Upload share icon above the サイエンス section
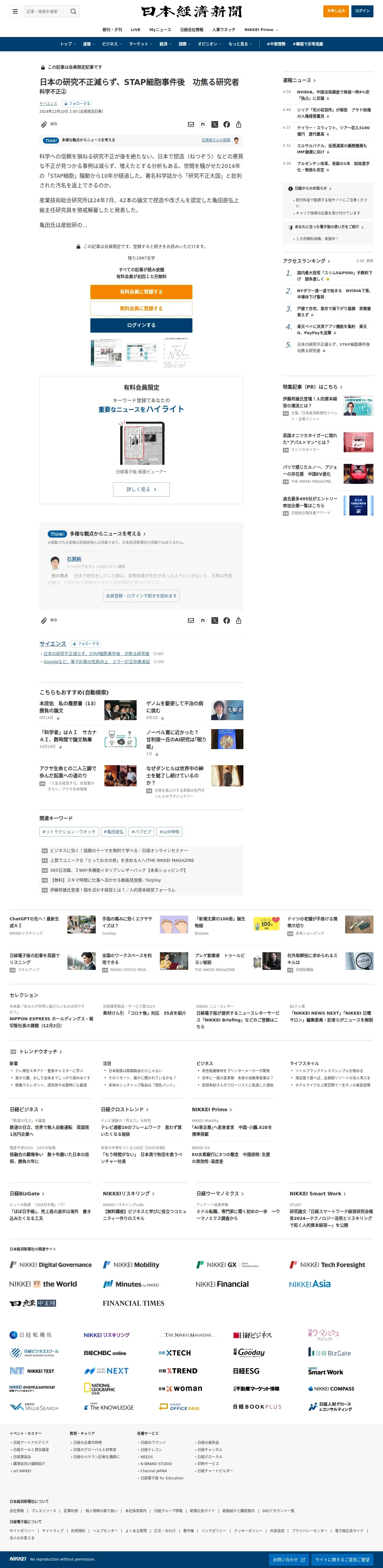383x1568 pixels. point(239,620)
